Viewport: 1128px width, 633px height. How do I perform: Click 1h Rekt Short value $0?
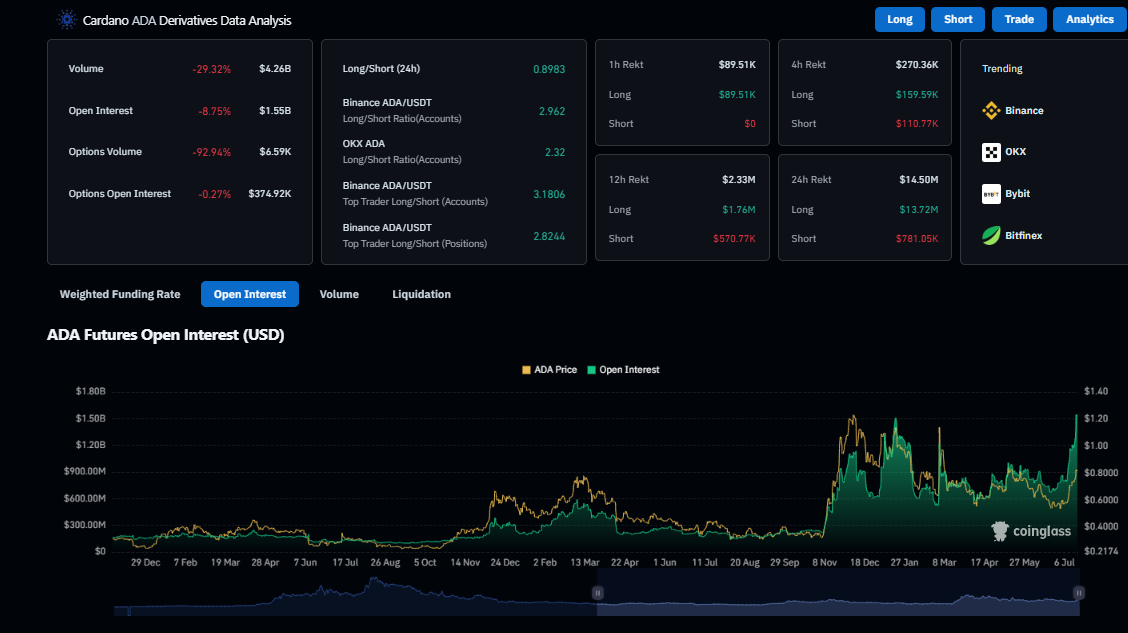[x=750, y=124]
